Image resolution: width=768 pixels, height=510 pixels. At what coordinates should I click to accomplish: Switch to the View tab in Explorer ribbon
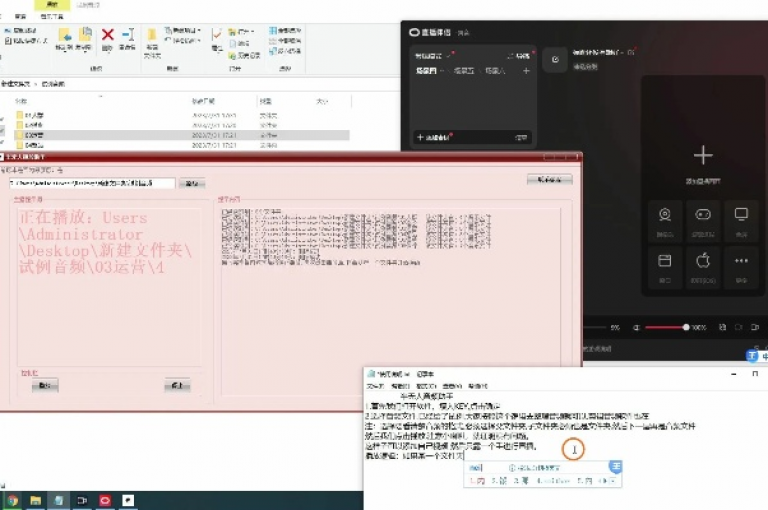[20, 17]
